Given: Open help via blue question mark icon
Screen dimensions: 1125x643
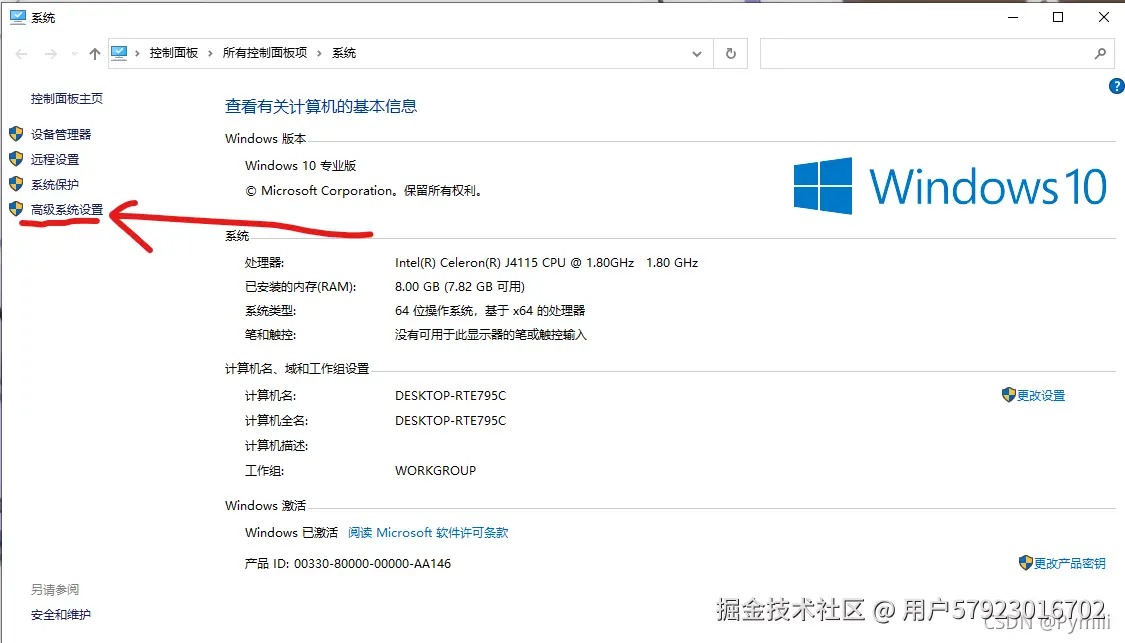Looking at the screenshot, I should (1116, 86).
